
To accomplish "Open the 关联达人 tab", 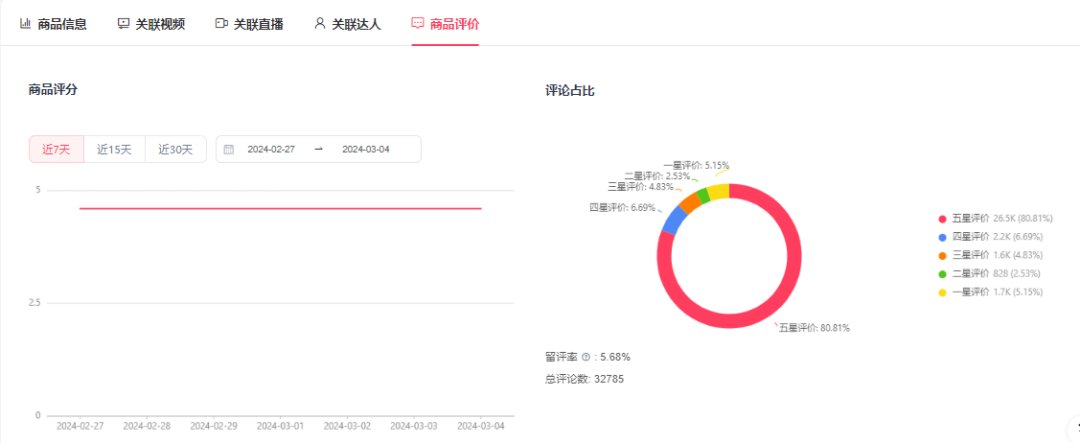I will (347, 24).
